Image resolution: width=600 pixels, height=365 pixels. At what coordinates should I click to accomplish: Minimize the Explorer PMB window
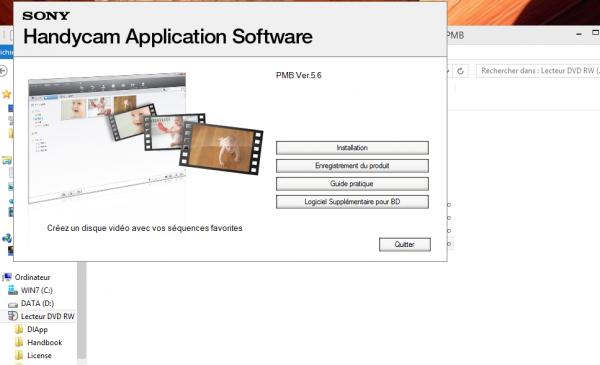(579, 34)
